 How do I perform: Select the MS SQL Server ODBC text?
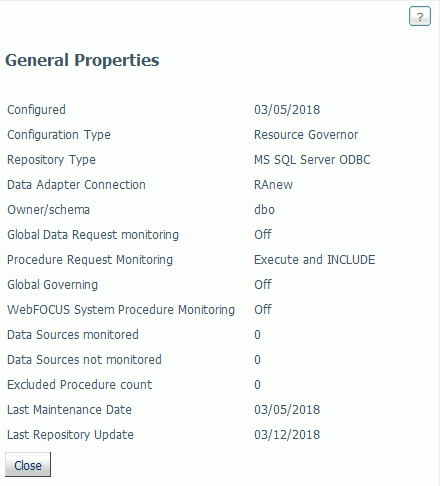312,160
